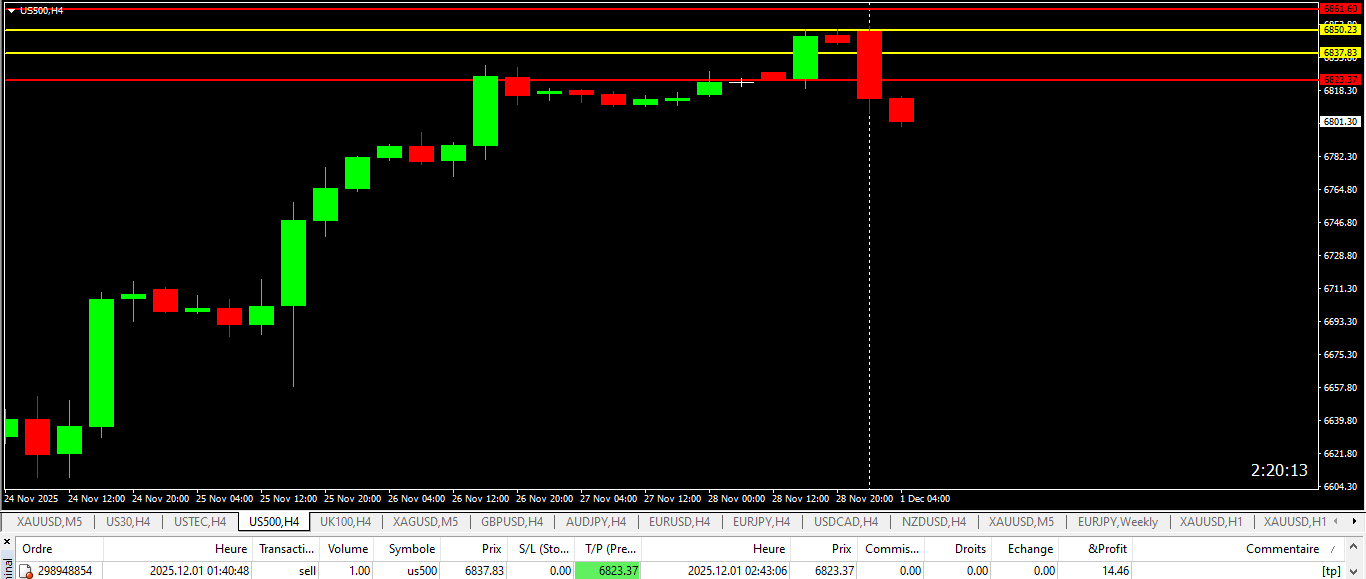The height and width of the screenshot is (579, 1366).
Task: Open the EURJPY,Weekly chart tab
Action: [x=1117, y=522]
